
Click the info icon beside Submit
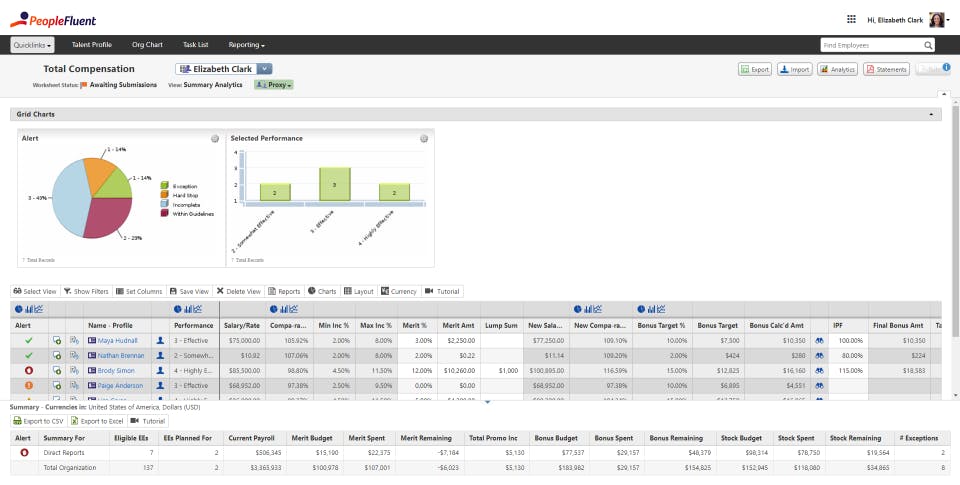click(947, 67)
